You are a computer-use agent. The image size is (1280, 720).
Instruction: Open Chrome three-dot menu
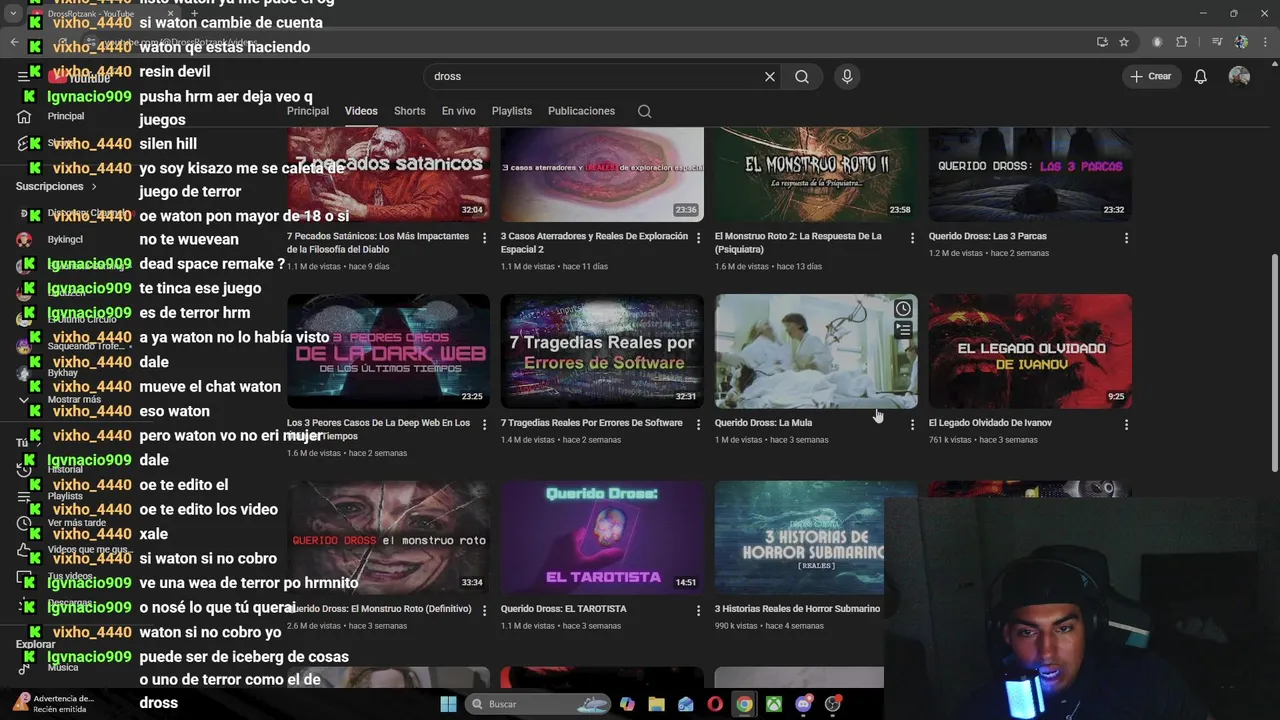click(1263, 42)
